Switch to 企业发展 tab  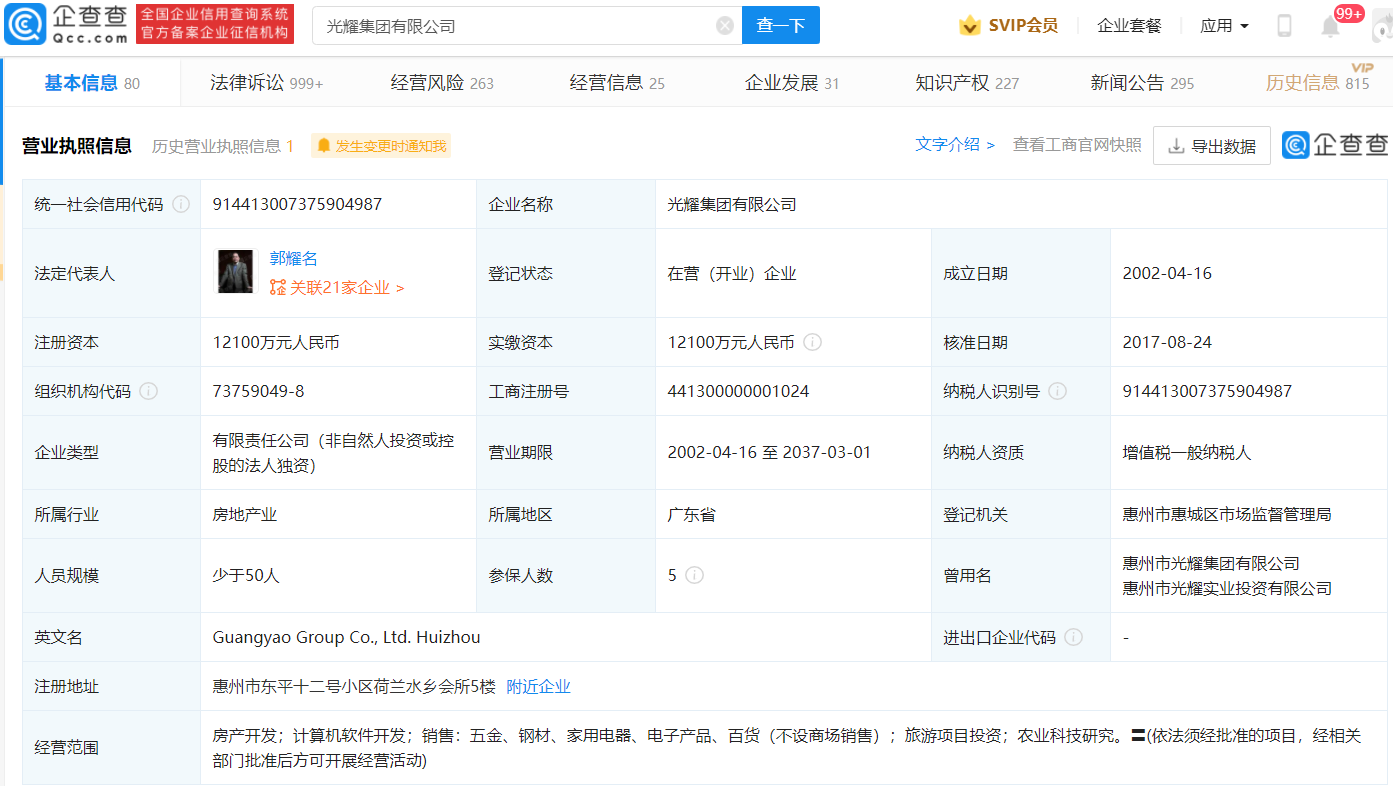[x=792, y=83]
